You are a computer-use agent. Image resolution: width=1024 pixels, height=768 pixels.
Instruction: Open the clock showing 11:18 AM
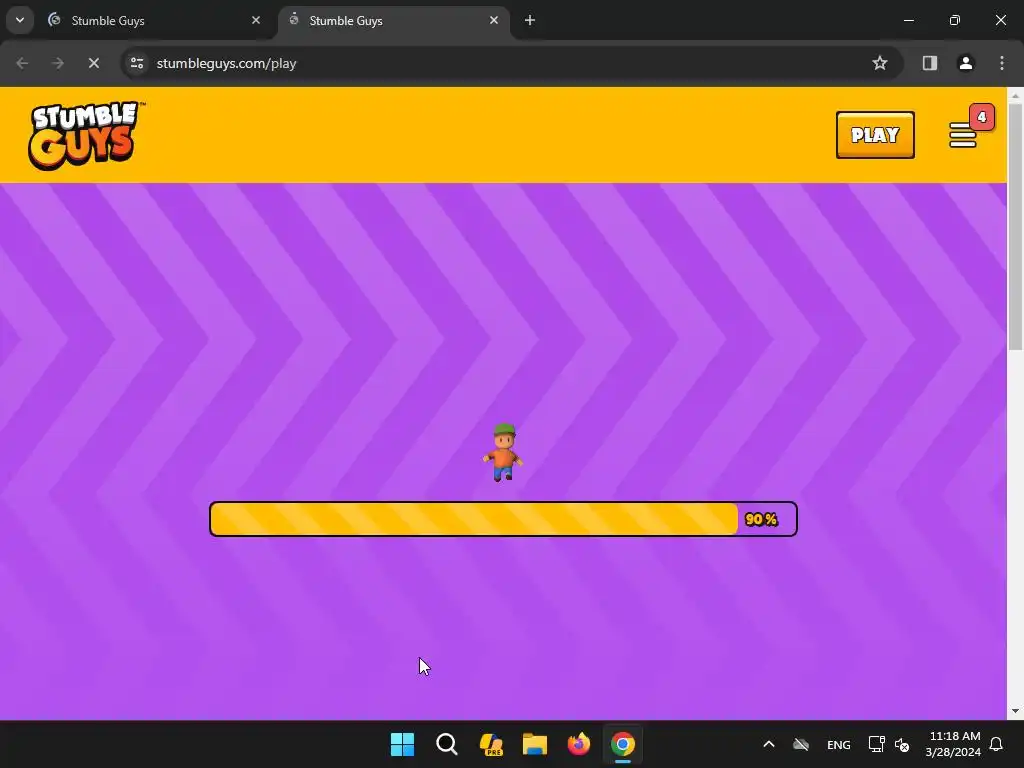tap(953, 744)
